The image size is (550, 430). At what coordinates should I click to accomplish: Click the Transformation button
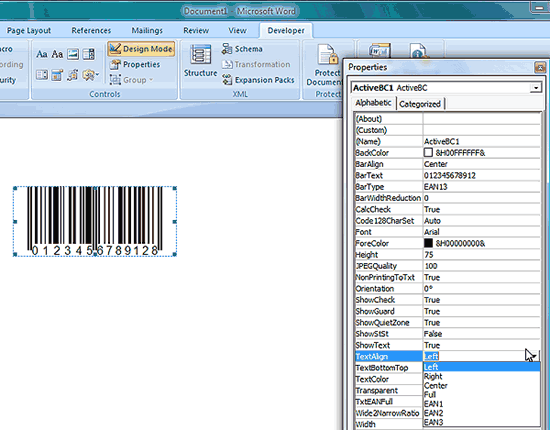[256, 65]
